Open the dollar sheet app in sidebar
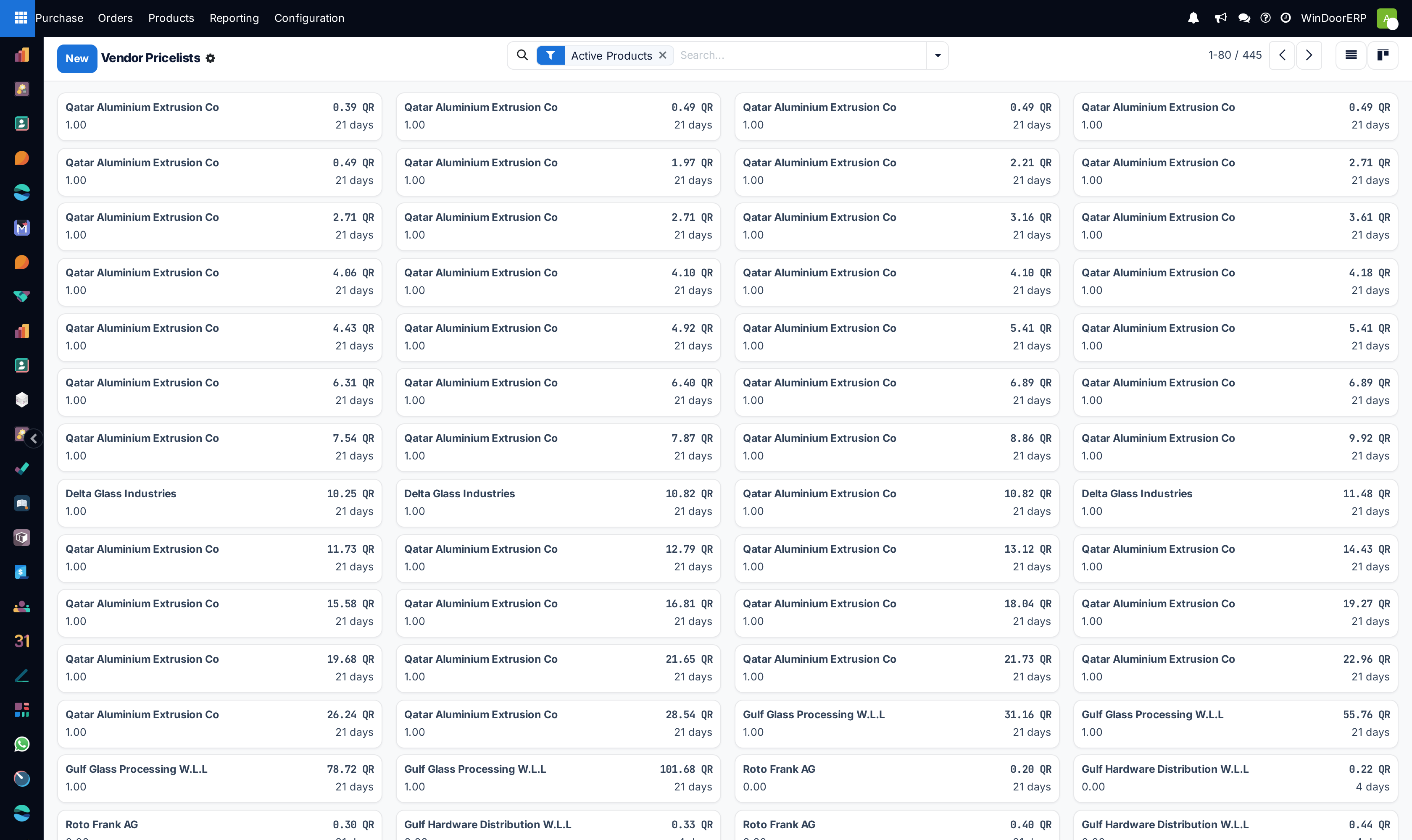This screenshot has width=1412, height=840. [21, 572]
